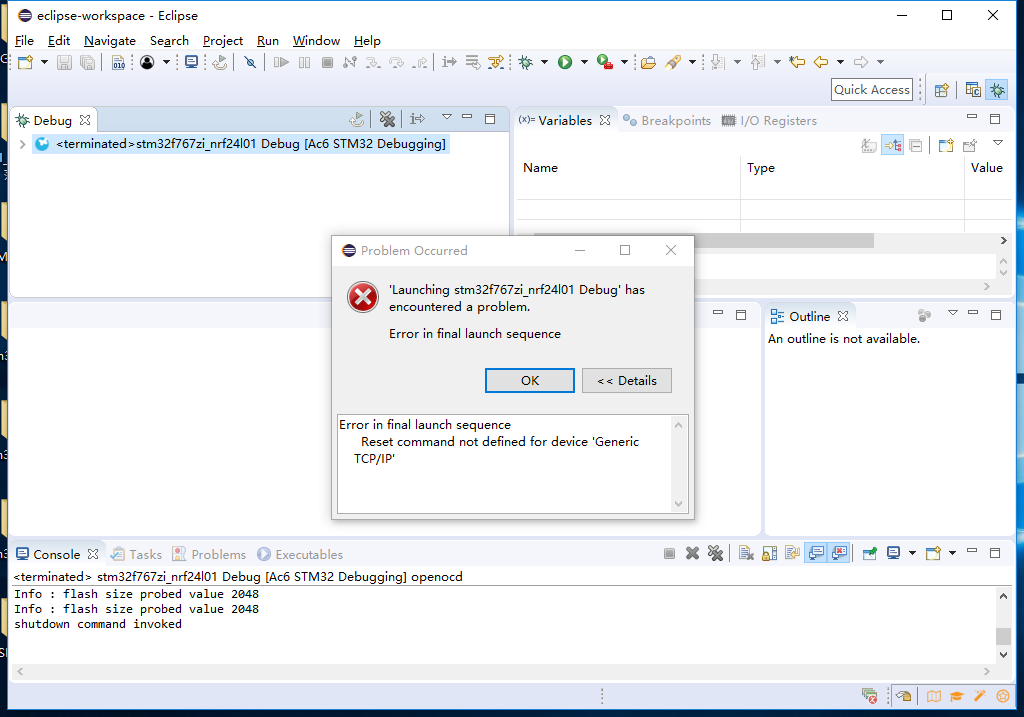
Task: Click the Skip All Breakpoints toolbar icon
Action: click(250, 62)
